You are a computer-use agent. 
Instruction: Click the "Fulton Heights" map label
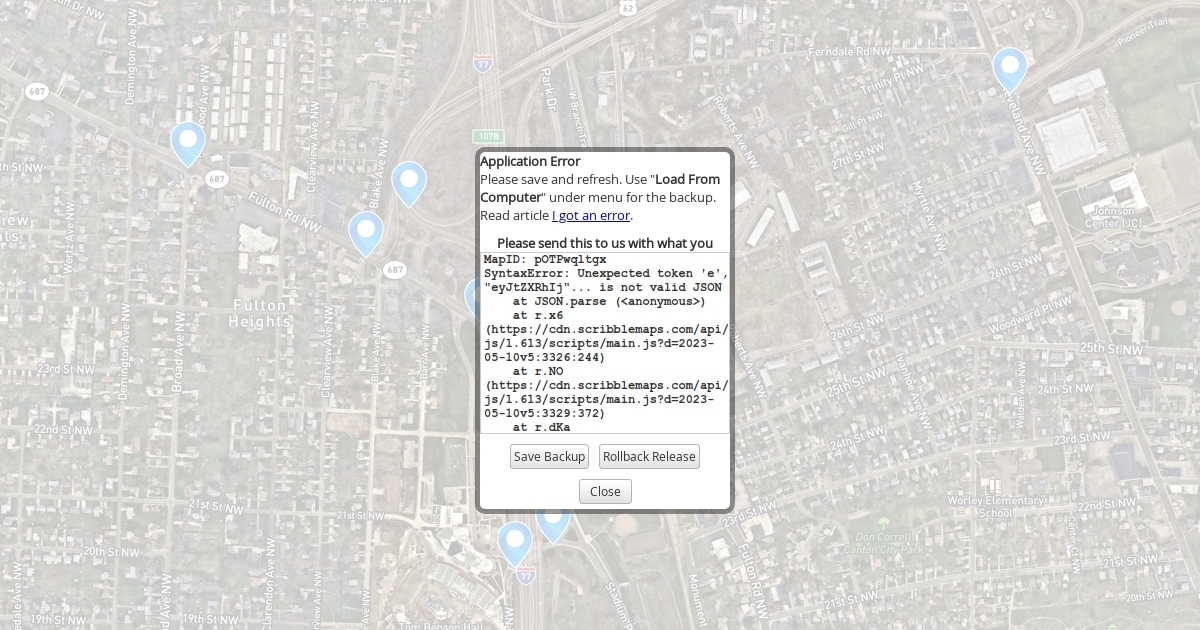259,313
